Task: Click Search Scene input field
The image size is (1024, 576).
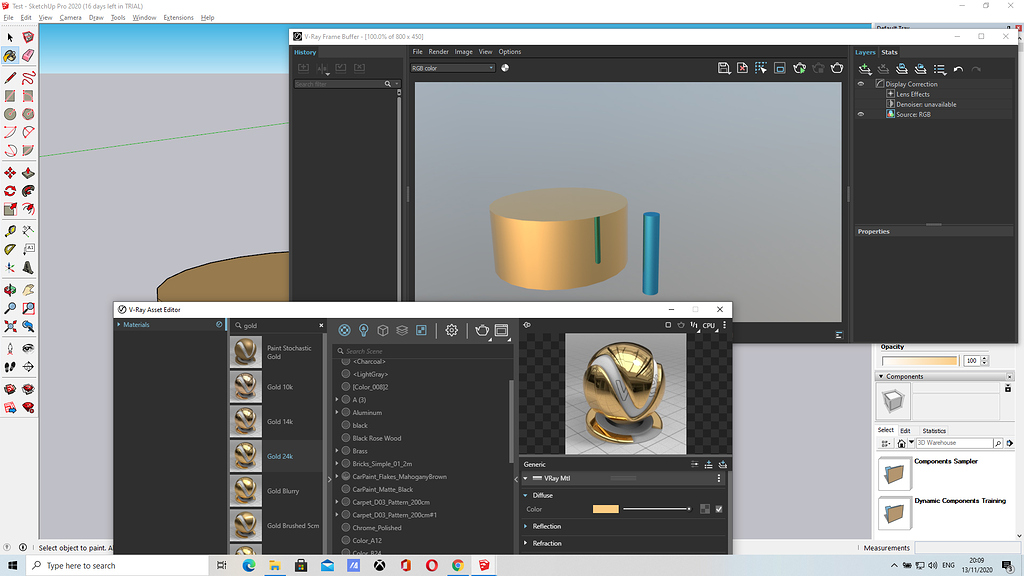Action: pos(422,351)
